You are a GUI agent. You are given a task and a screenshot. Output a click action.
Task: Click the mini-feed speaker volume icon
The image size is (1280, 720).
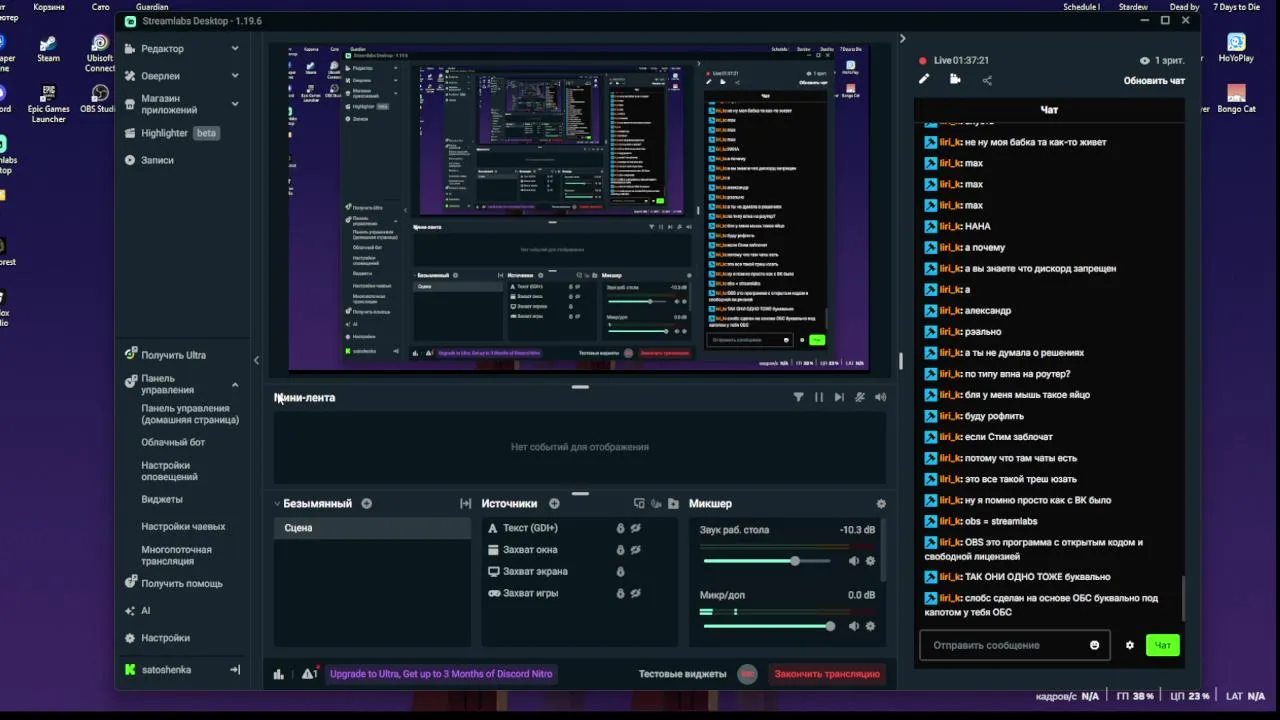(880, 397)
